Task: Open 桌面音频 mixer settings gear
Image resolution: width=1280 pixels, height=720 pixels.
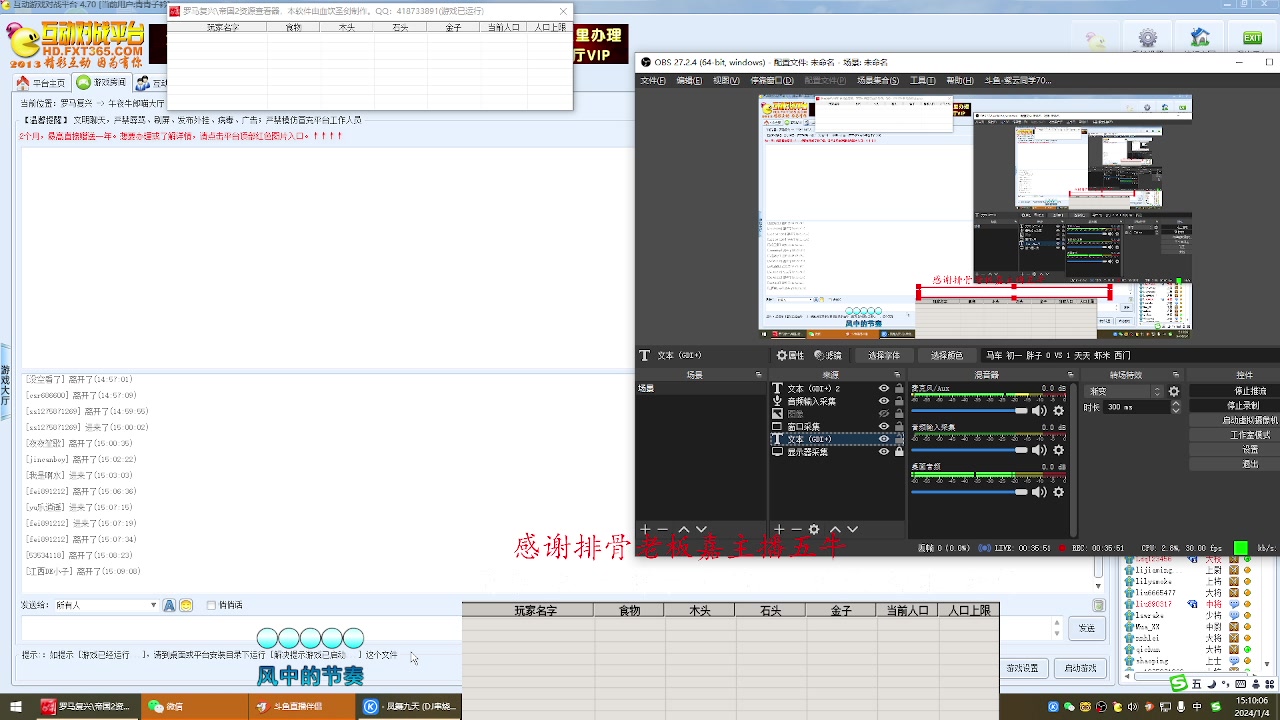Action: pos(1059,491)
